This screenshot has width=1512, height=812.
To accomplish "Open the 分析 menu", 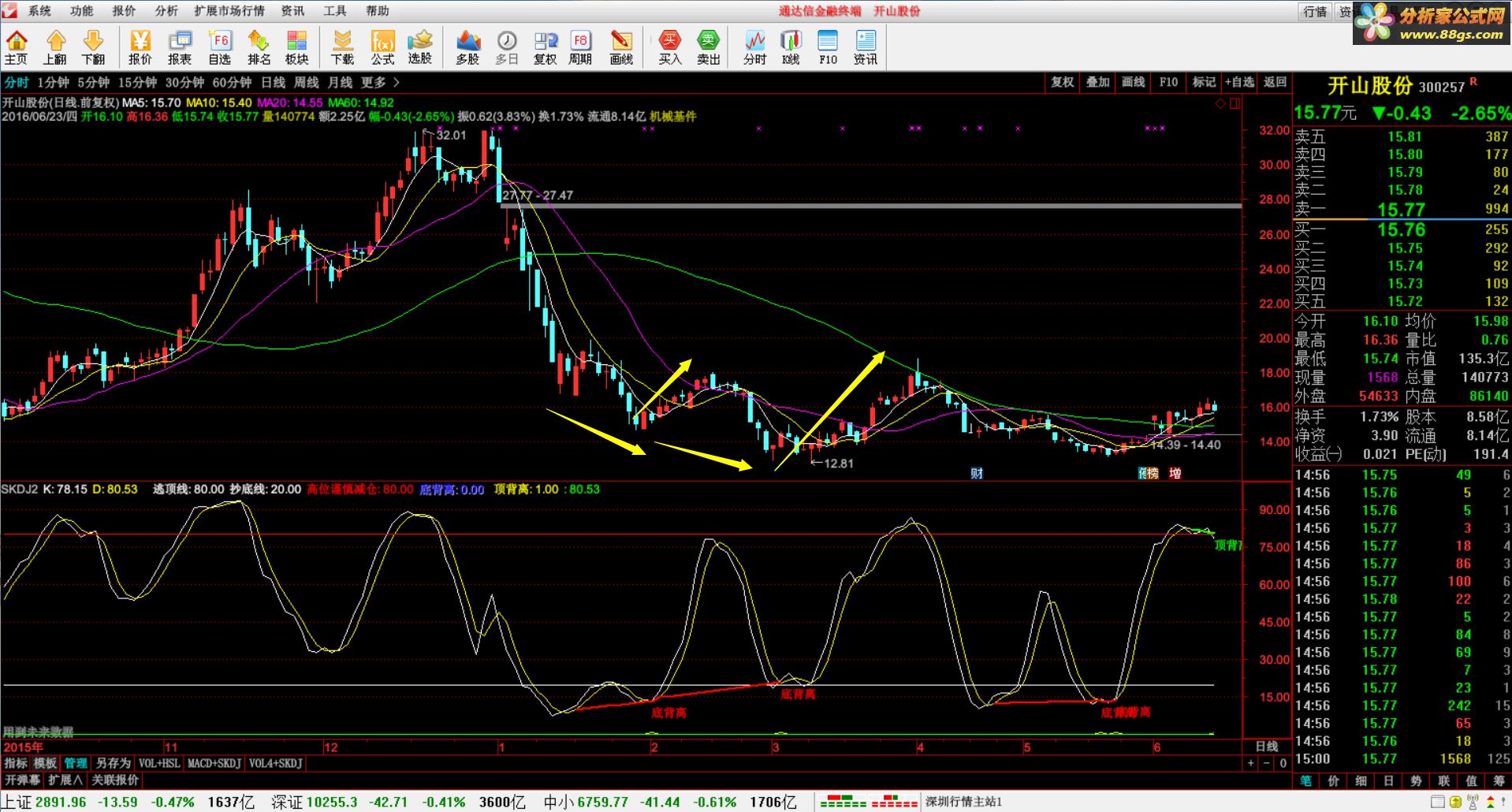I will pos(166,10).
